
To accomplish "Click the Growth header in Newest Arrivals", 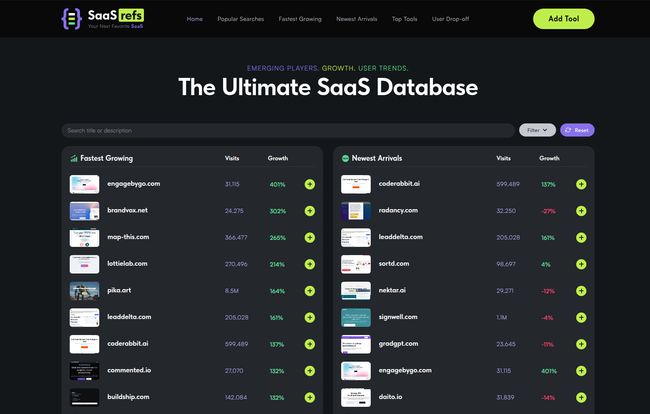I will coord(549,158).
